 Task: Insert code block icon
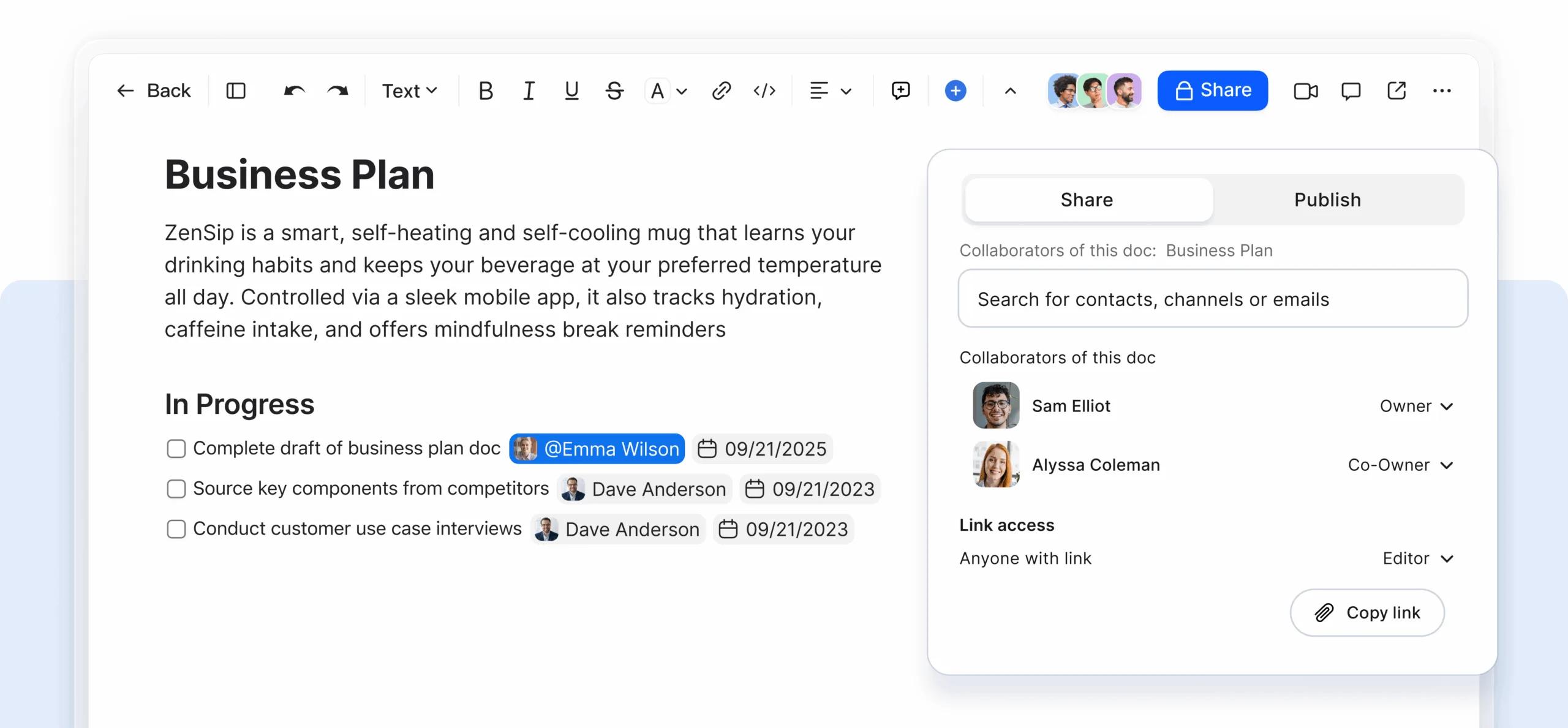[764, 91]
